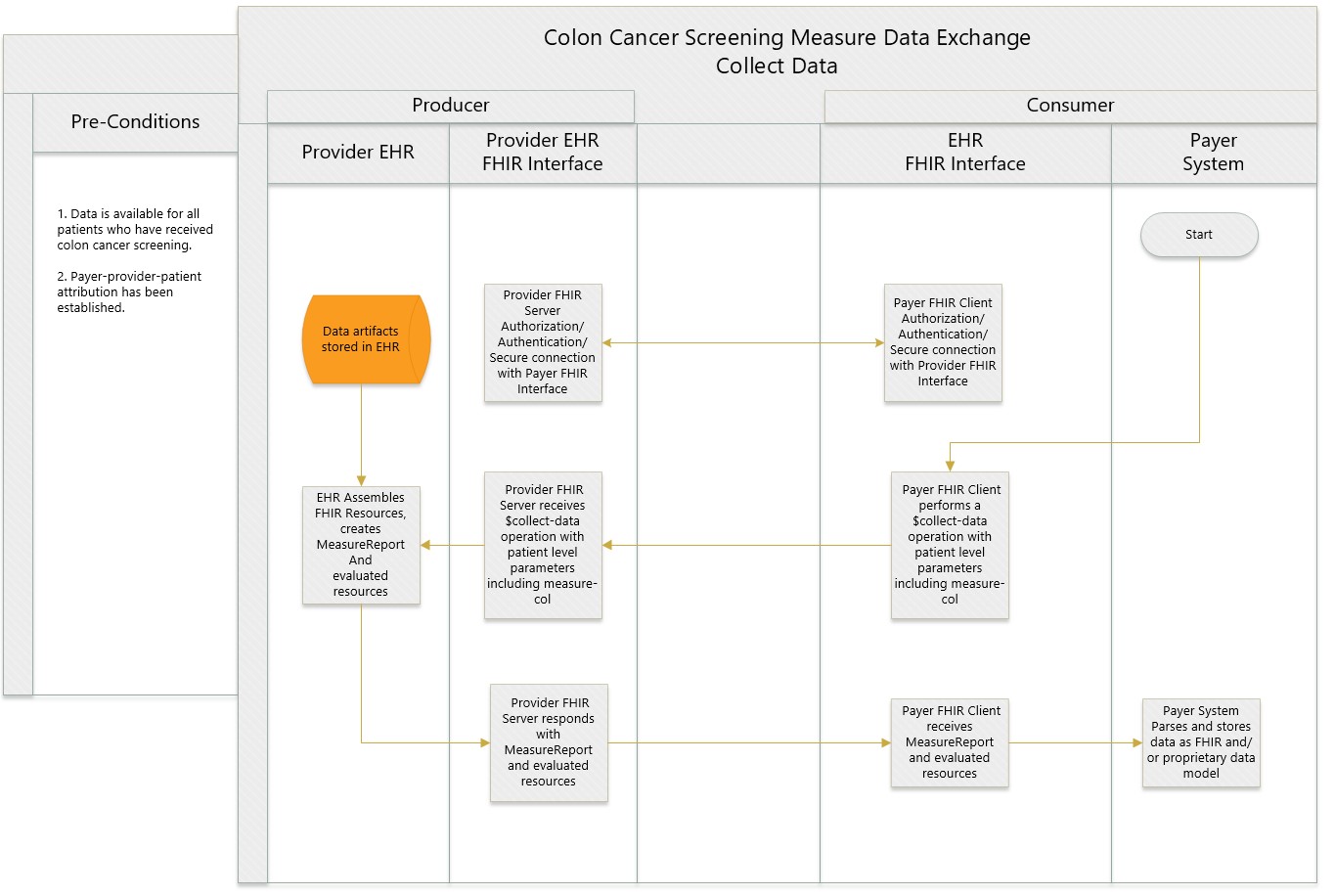Screen dimensions: 1335x896
Task: Click the Payer FHIR Client receives MeasureReport box
Action: [950, 742]
